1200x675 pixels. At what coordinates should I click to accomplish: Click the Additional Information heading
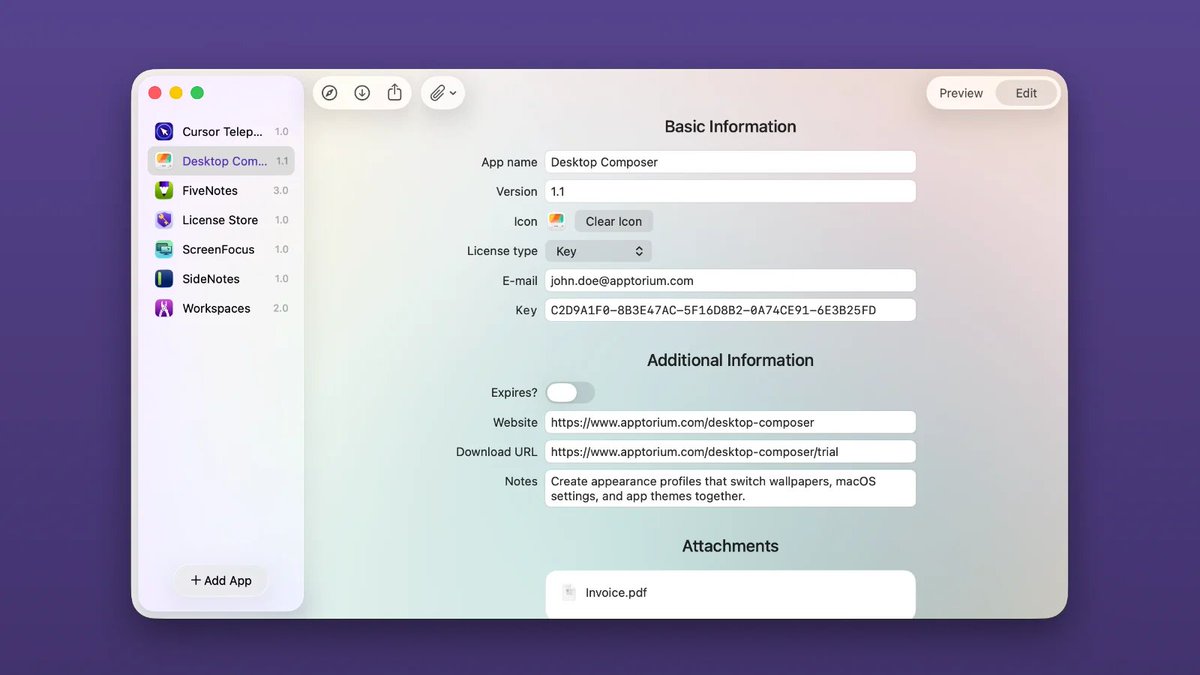point(730,360)
